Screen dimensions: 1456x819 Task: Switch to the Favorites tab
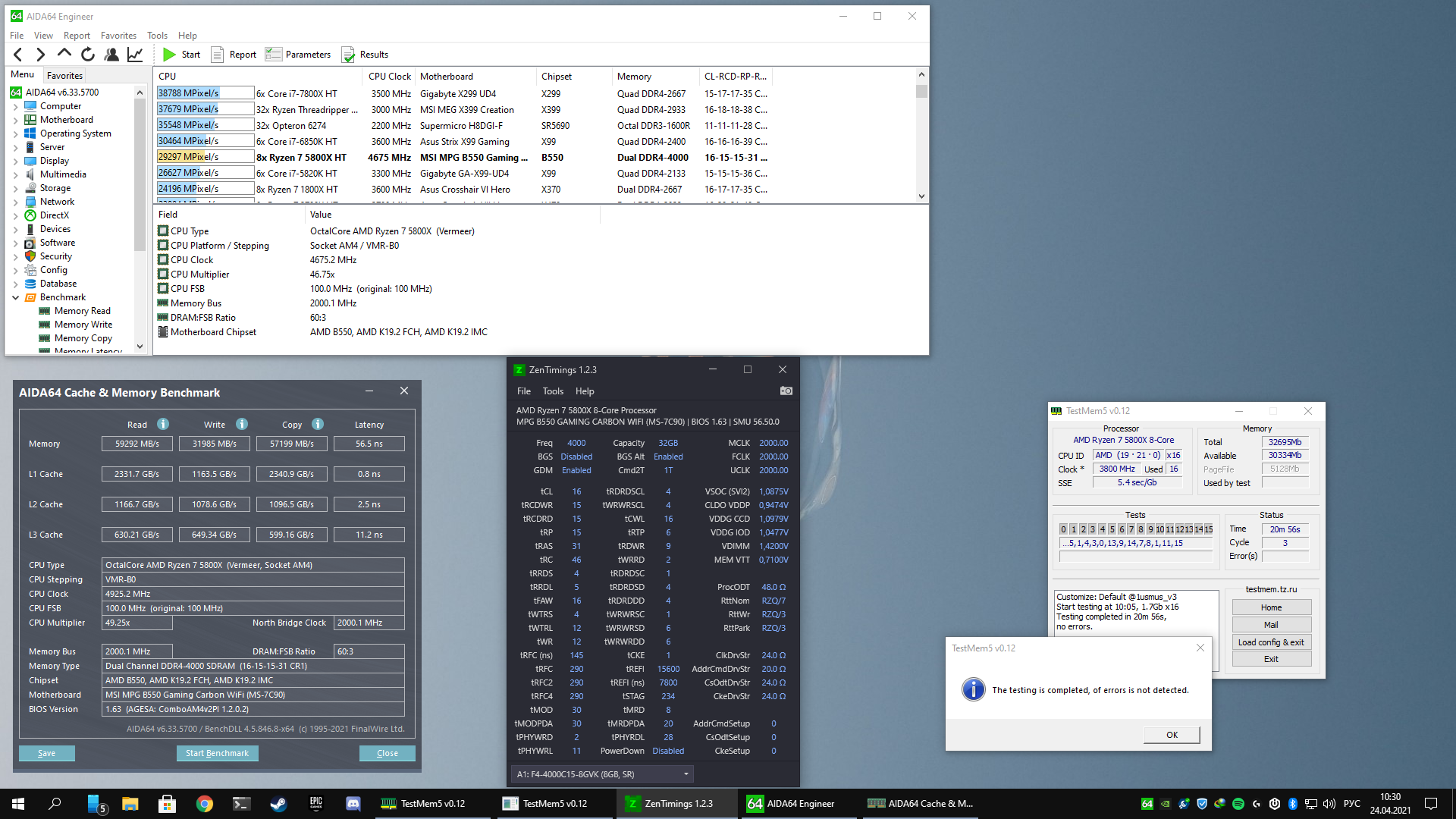(x=64, y=75)
